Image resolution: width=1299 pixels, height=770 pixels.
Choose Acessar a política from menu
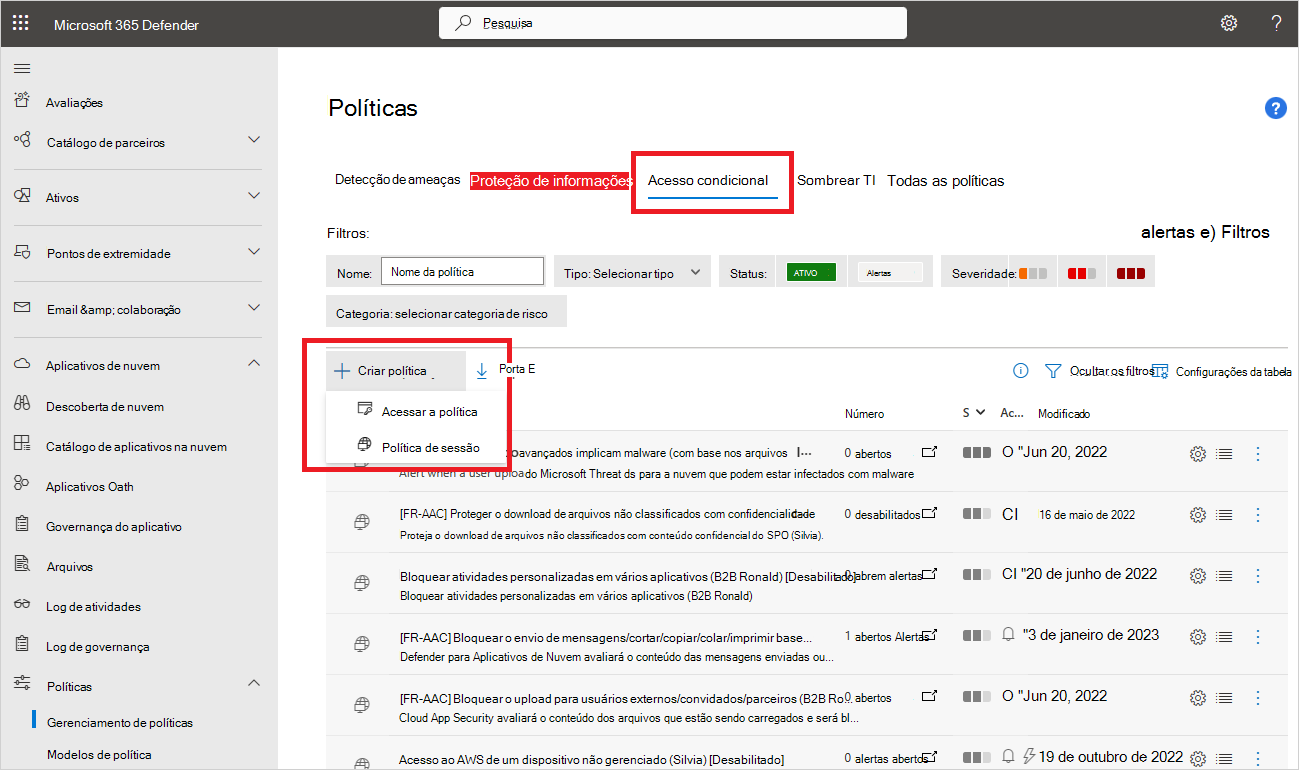click(x=418, y=411)
